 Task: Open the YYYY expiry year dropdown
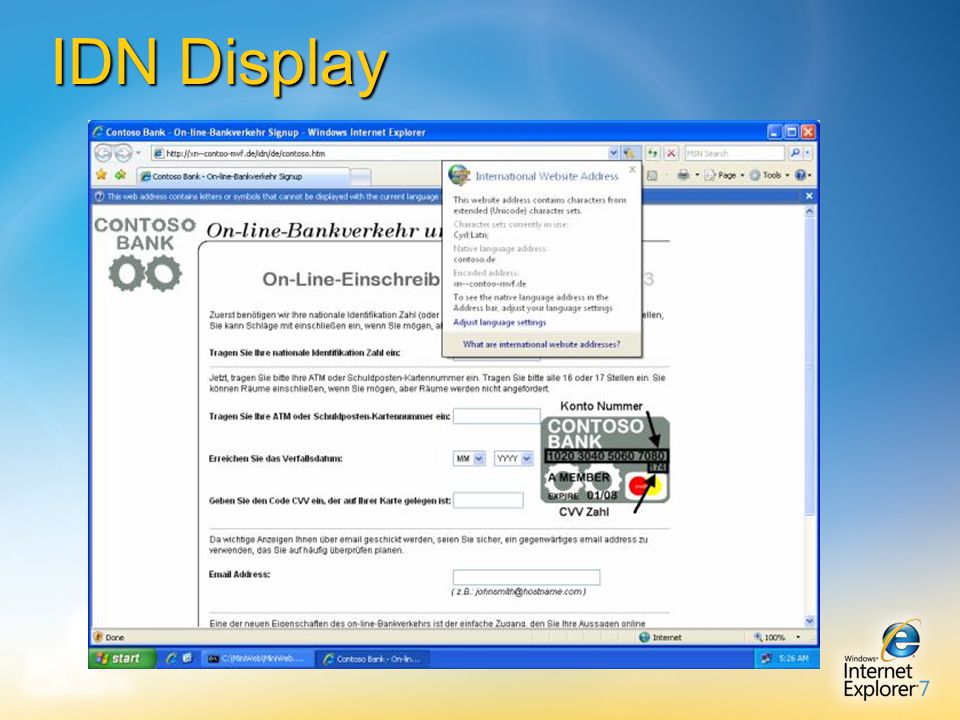pyautogui.click(x=514, y=459)
